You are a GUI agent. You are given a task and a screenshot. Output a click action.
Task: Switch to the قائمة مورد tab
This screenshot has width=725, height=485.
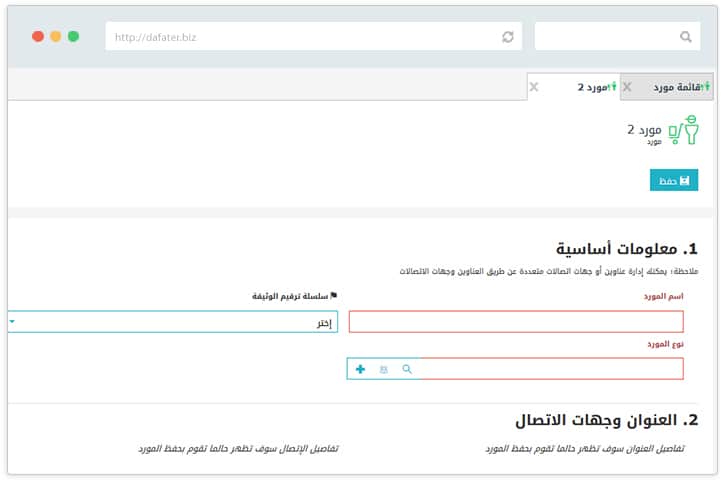666,86
